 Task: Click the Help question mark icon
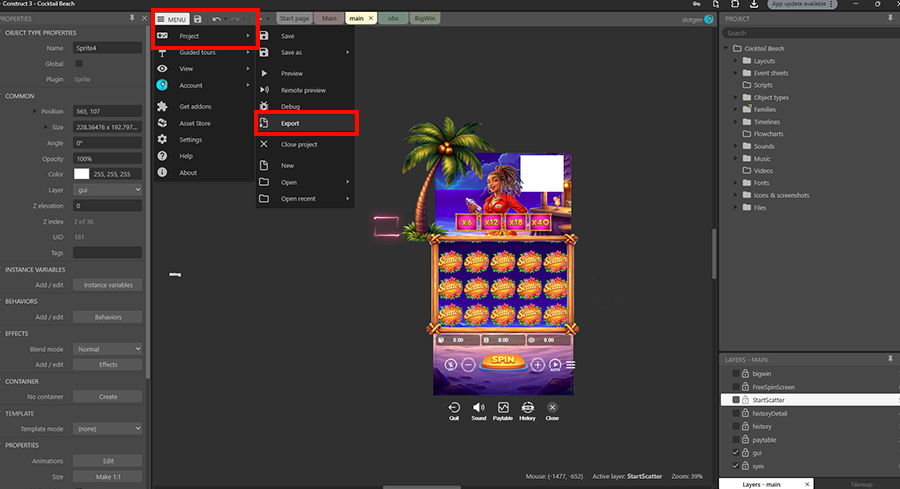coord(162,156)
